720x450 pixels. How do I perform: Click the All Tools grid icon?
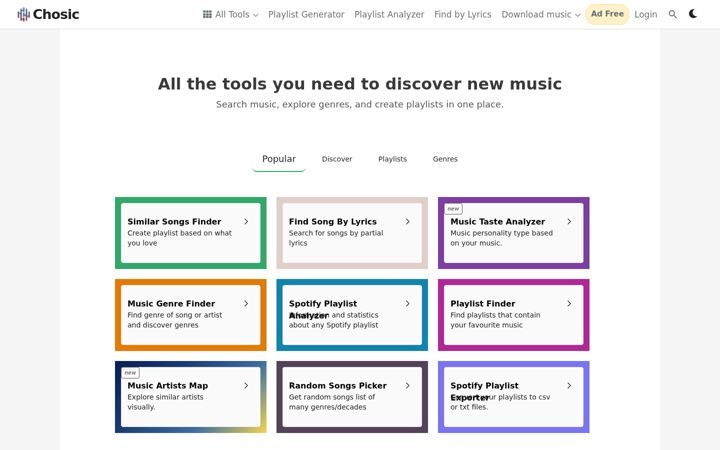coord(207,14)
